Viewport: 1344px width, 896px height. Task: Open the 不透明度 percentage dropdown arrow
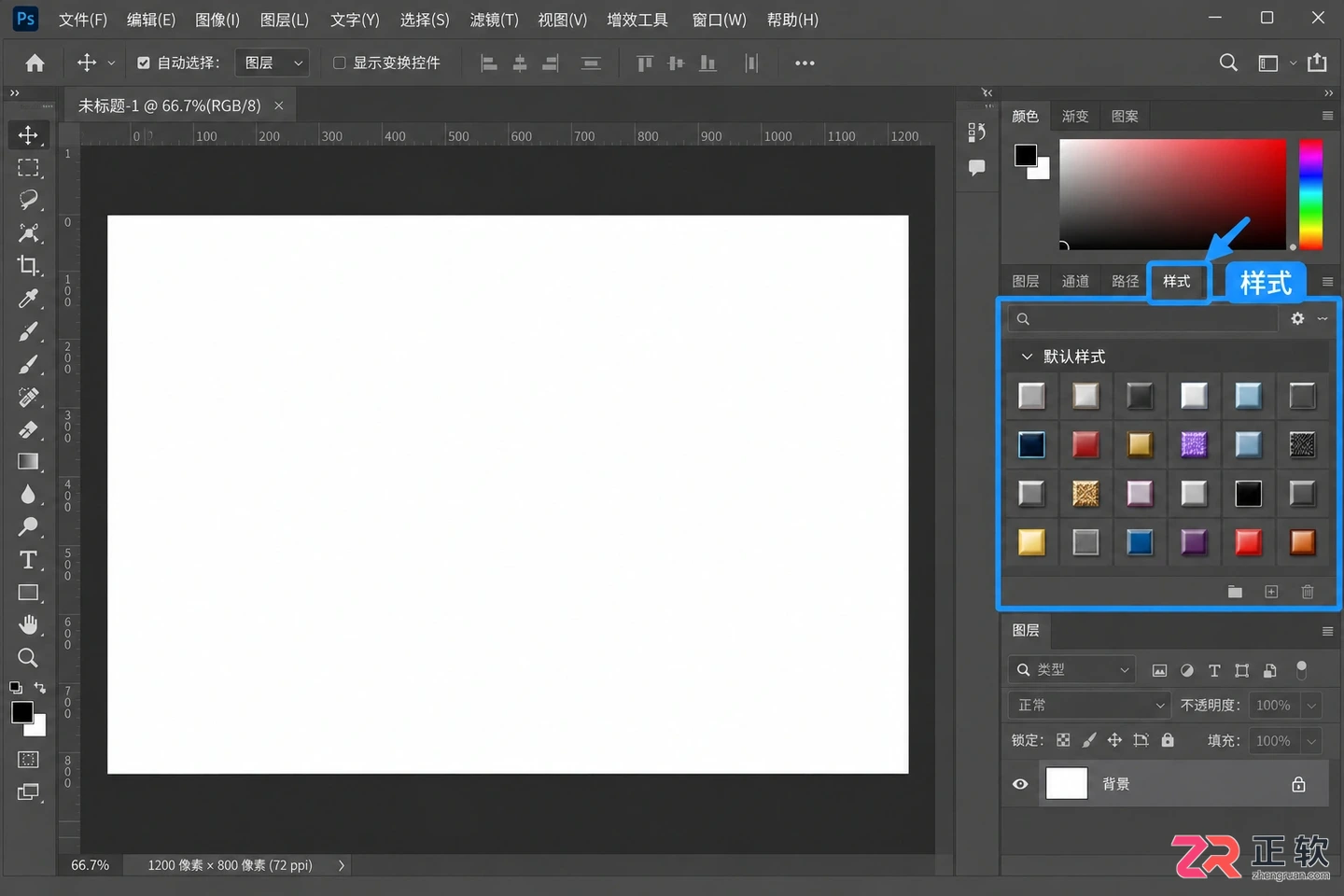pos(1311,705)
